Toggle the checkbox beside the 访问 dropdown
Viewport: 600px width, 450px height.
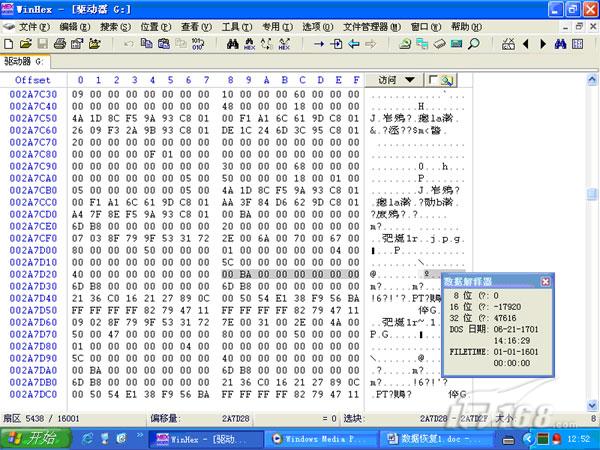(x=434, y=79)
